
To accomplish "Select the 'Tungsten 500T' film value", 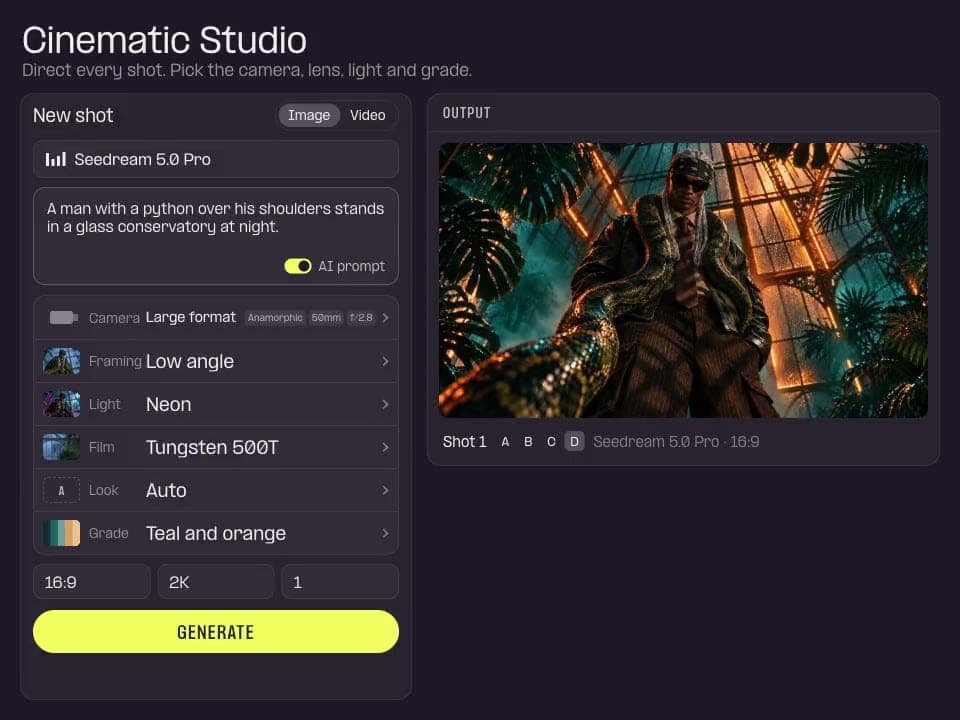I will coord(212,448).
